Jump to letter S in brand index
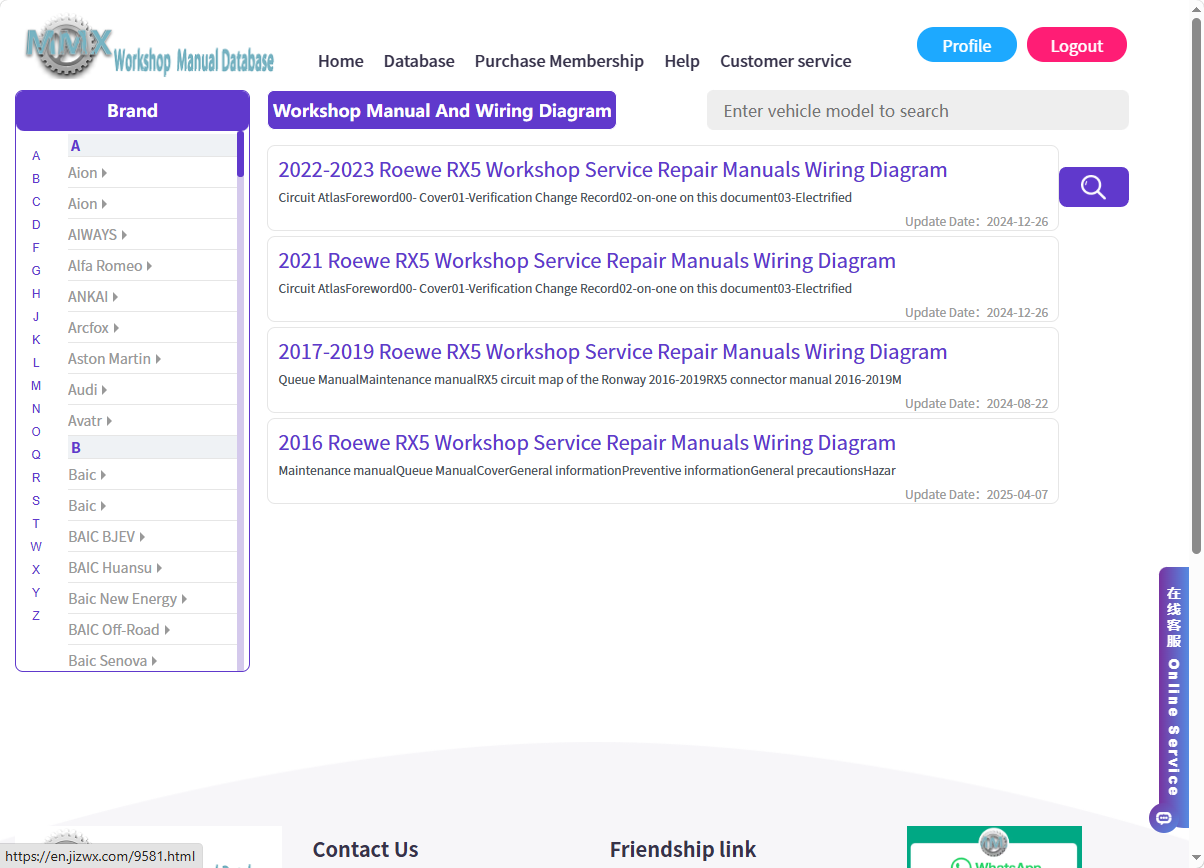1204x868 pixels. pyautogui.click(x=36, y=501)
